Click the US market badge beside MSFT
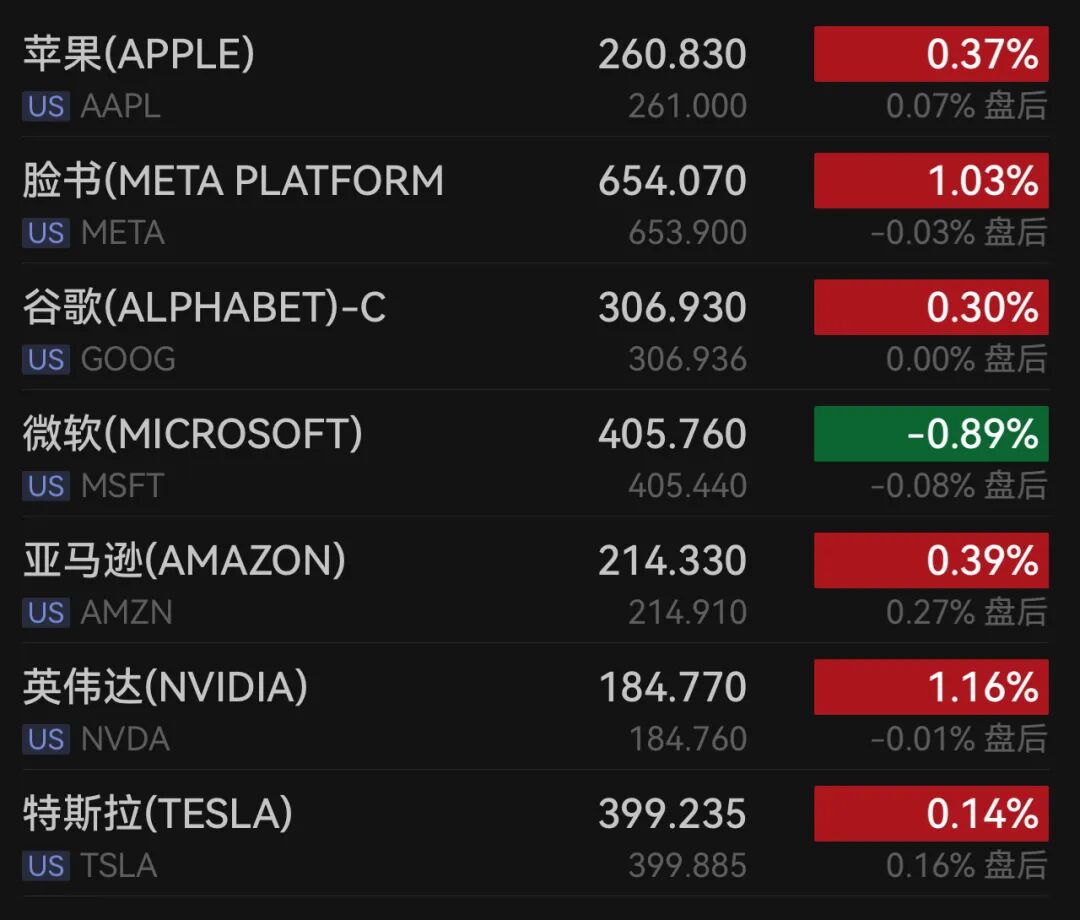This screenshot has width=1080, height=920. 46,486
